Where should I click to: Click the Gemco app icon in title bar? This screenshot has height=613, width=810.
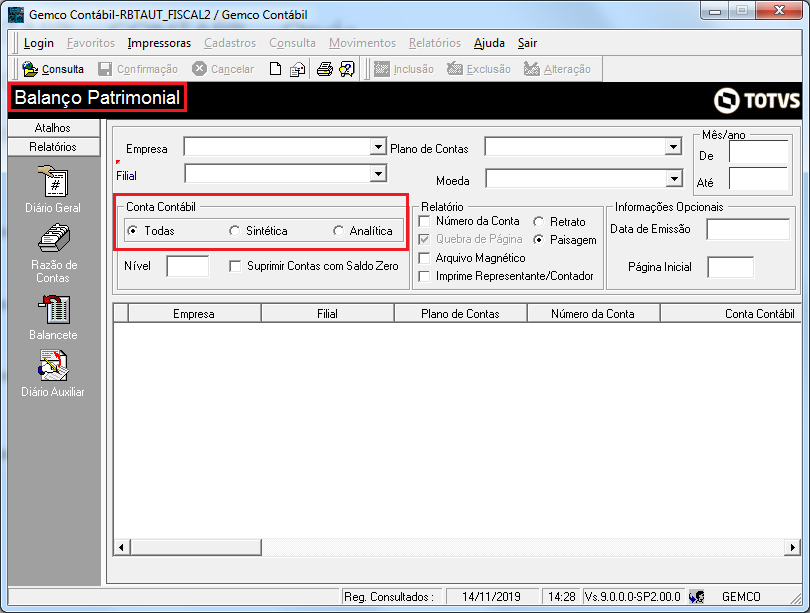(x=16, y=14)
